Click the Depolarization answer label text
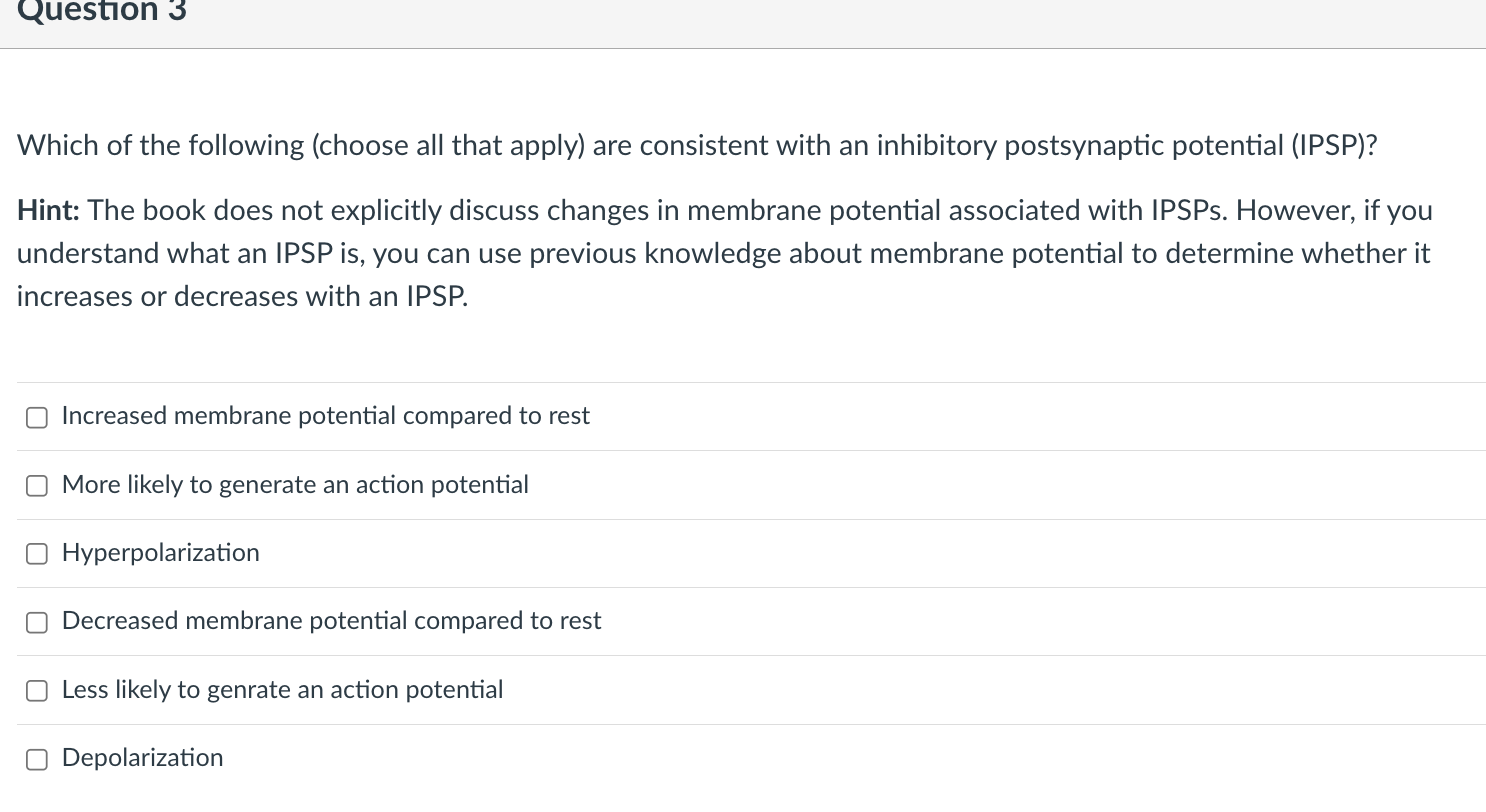This screenshot has height=812, width=1486. pyautogui.click(x=142, y=757)
